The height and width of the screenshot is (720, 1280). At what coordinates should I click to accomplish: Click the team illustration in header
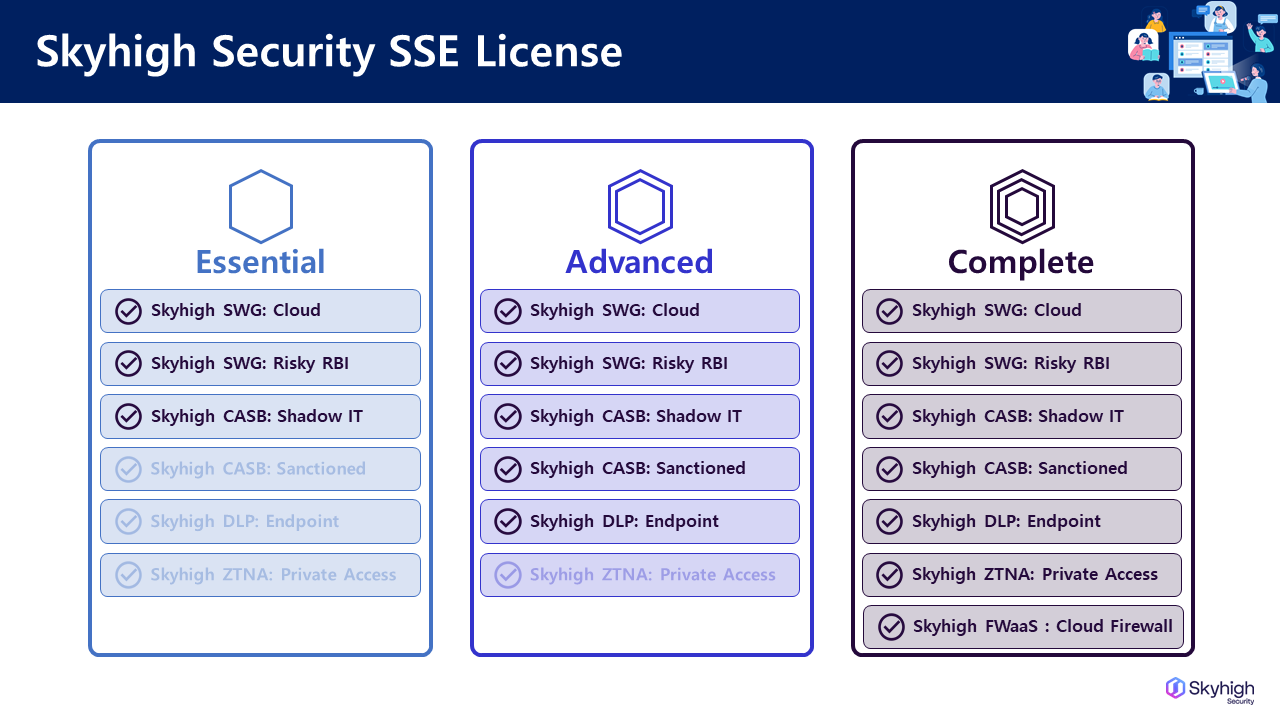coord(1202,51)
